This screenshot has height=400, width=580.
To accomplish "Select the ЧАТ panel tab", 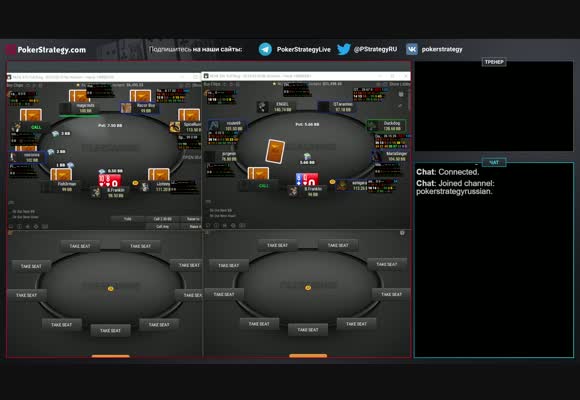I will 494,162.
